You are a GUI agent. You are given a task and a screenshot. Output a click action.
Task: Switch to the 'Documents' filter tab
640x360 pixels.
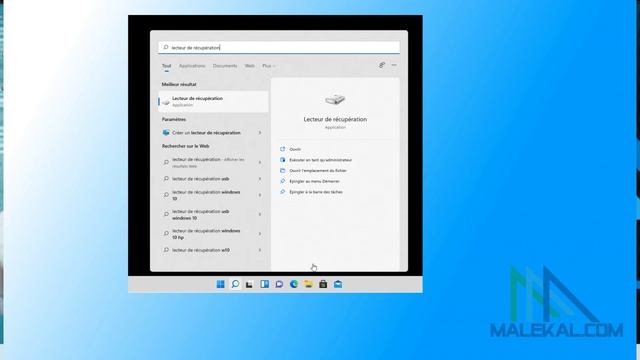pyautogui.click(x=225, y=66)
